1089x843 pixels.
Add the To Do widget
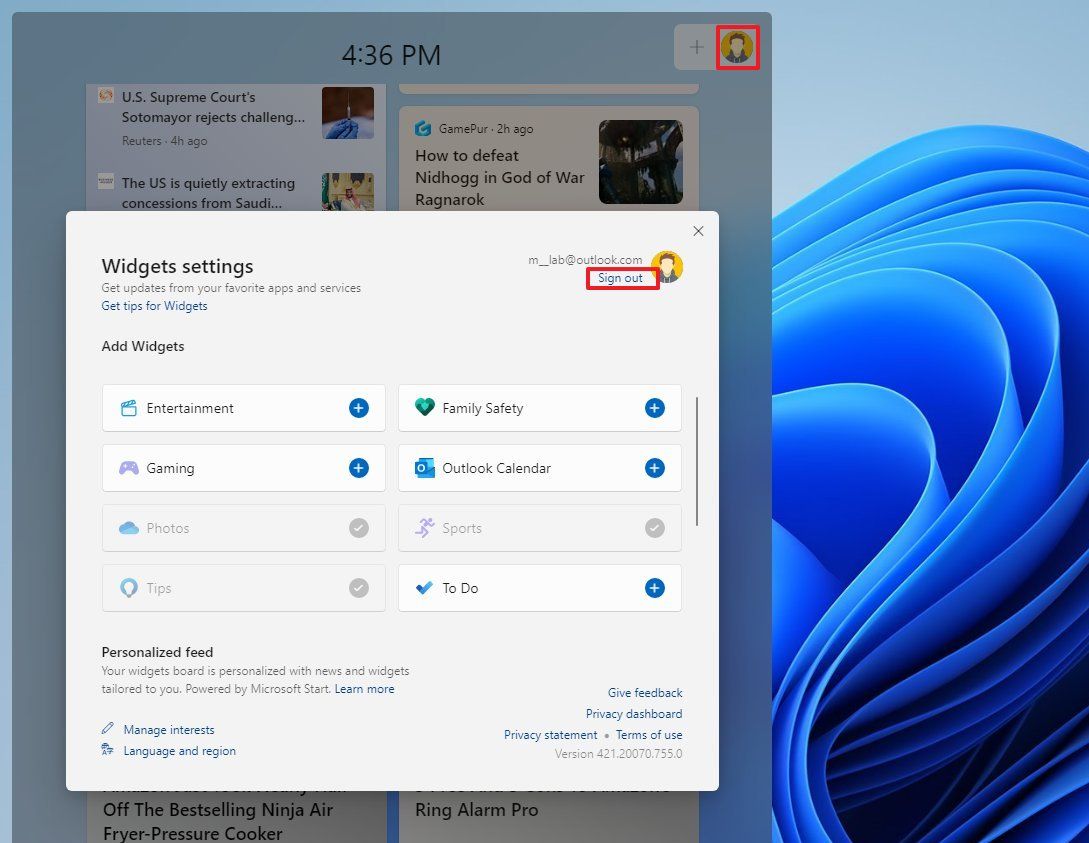click(x=654, y=588)
